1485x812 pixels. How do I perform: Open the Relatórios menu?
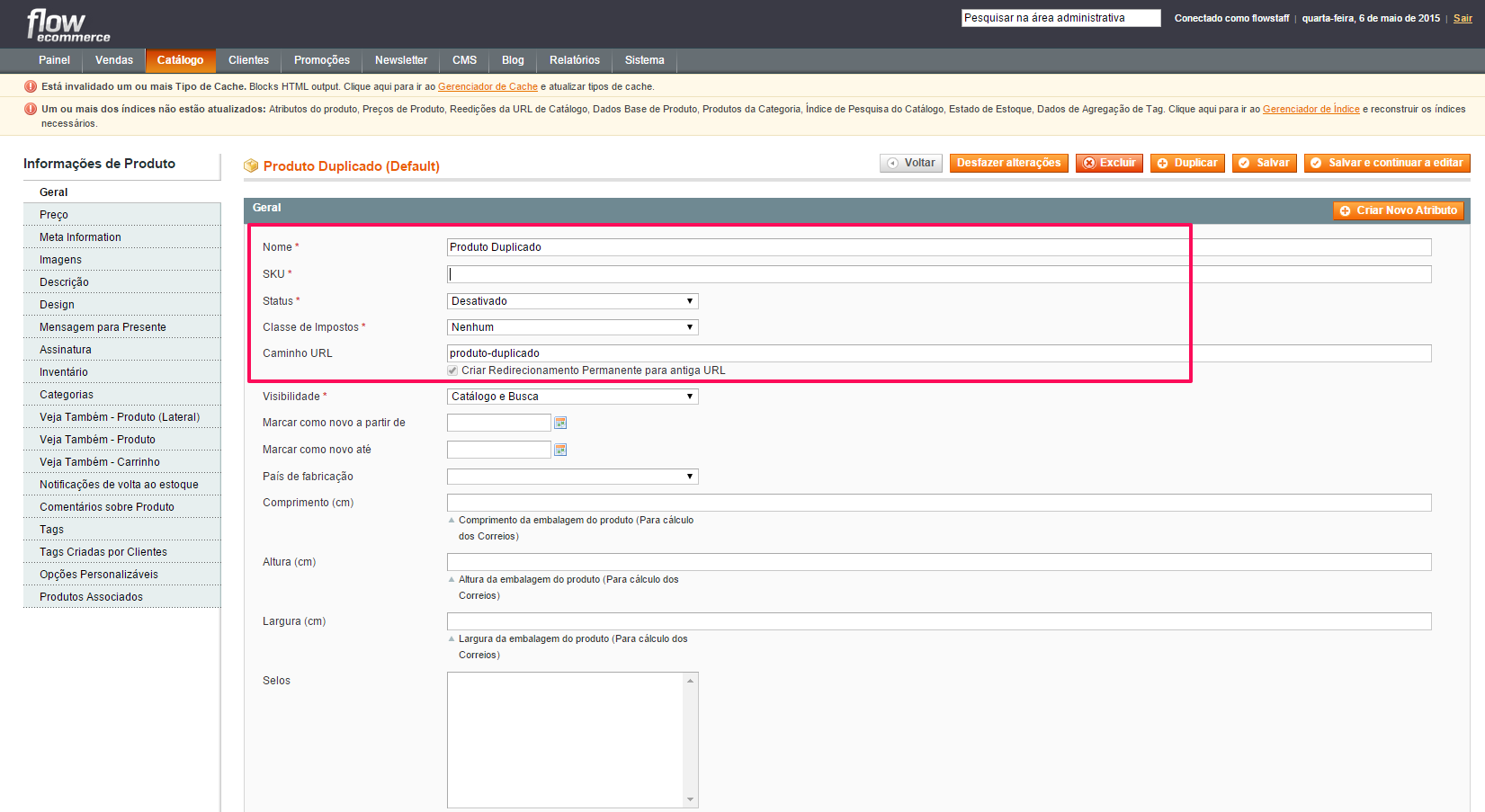575,60
